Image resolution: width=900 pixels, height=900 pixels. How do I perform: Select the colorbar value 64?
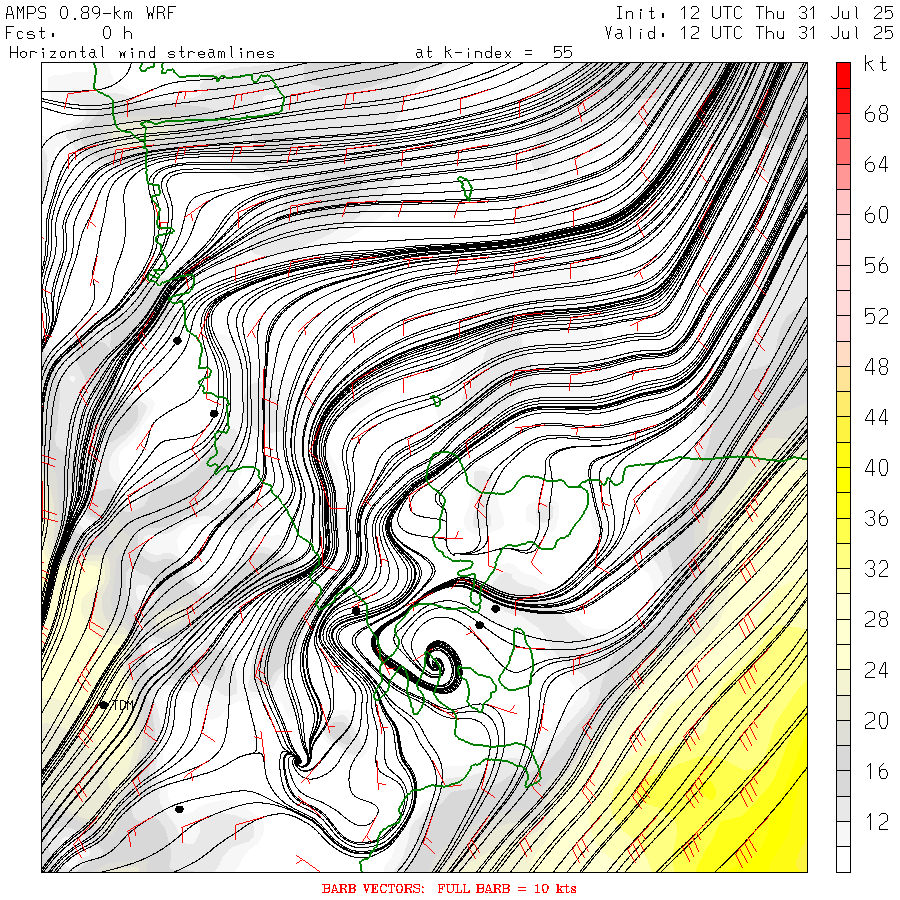point(876,165)
